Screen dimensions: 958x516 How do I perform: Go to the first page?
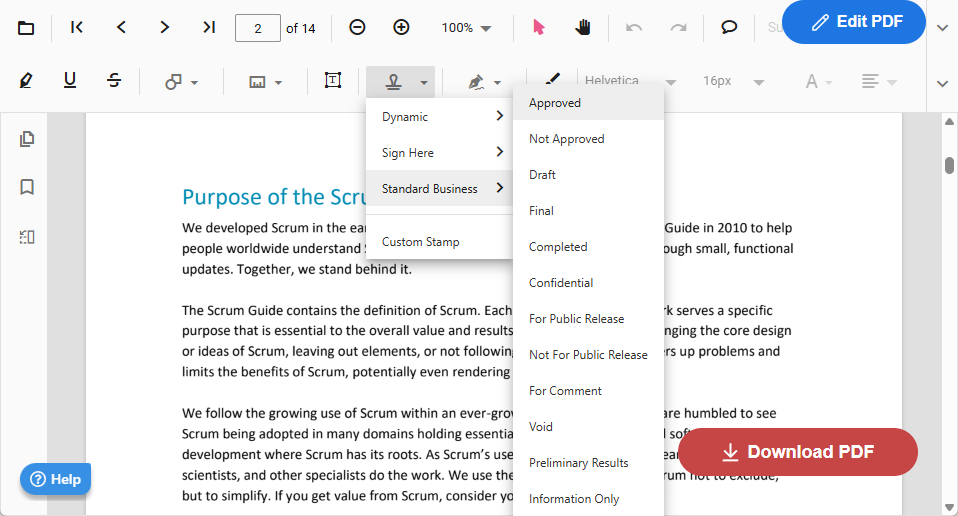point(77,28)
